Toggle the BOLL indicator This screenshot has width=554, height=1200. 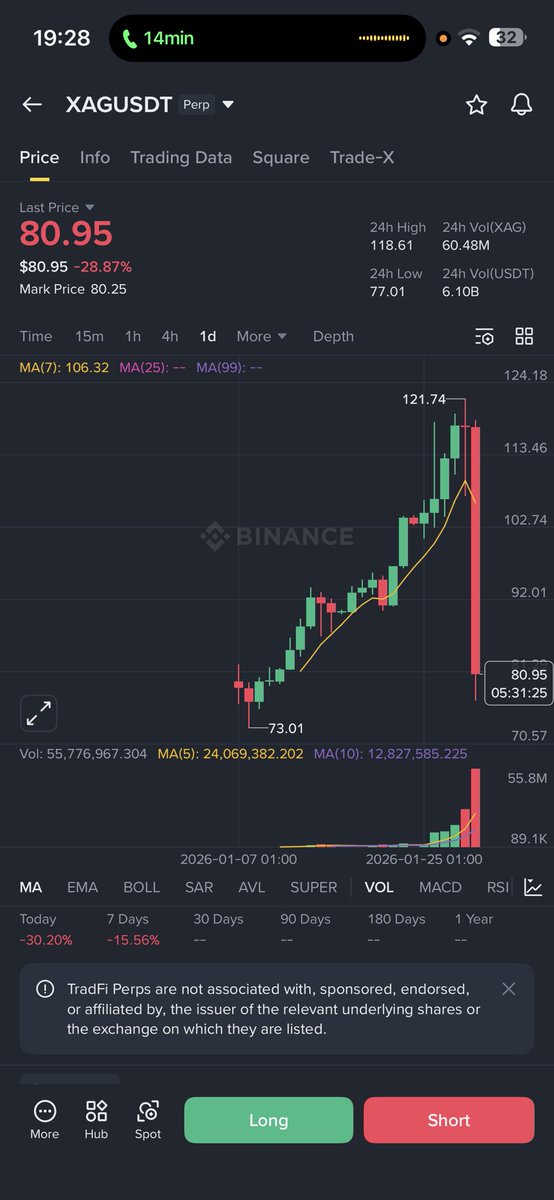141,887
